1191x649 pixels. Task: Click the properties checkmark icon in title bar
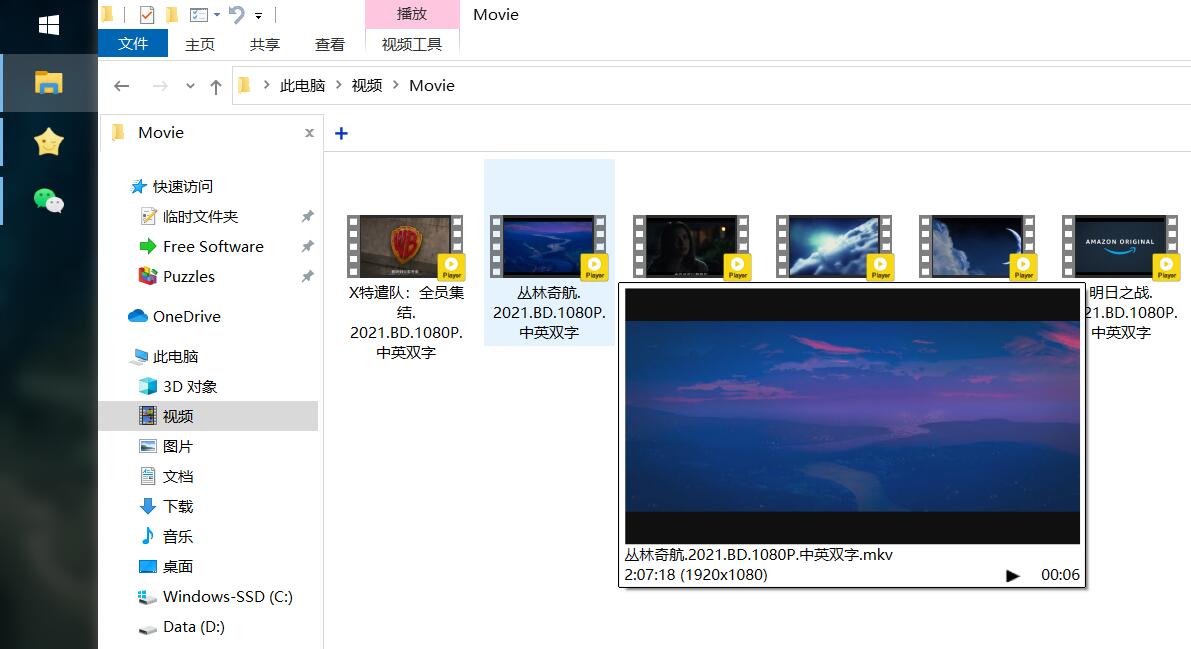coord(147,15)
